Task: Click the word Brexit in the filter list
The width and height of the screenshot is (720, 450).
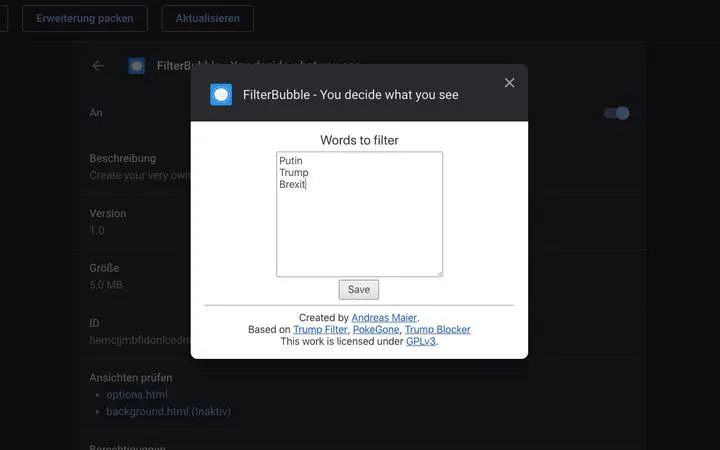Action: click(292, 184)
